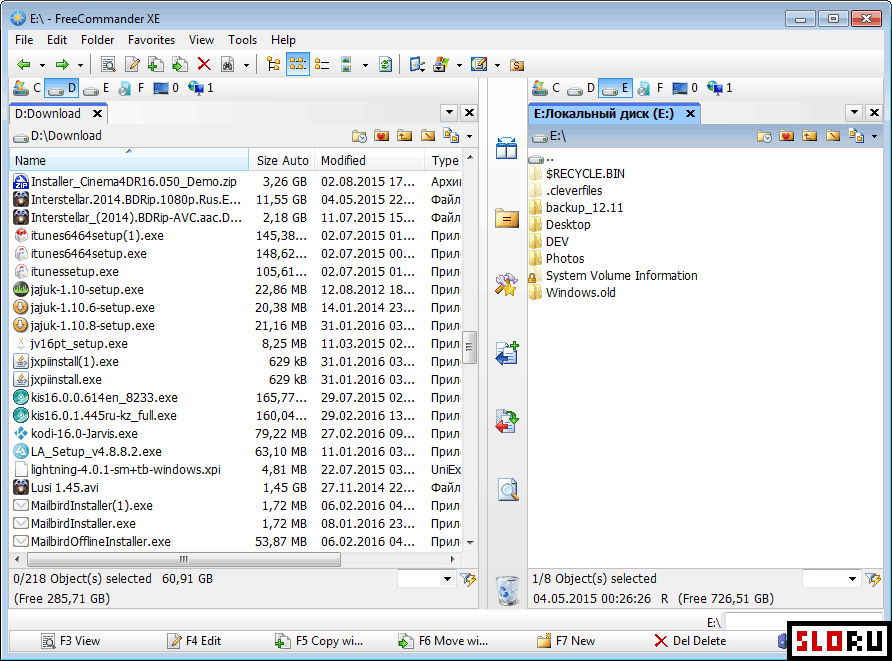Open the Tools menu
This screenshot has width=892, height=661.
(242, 40)
